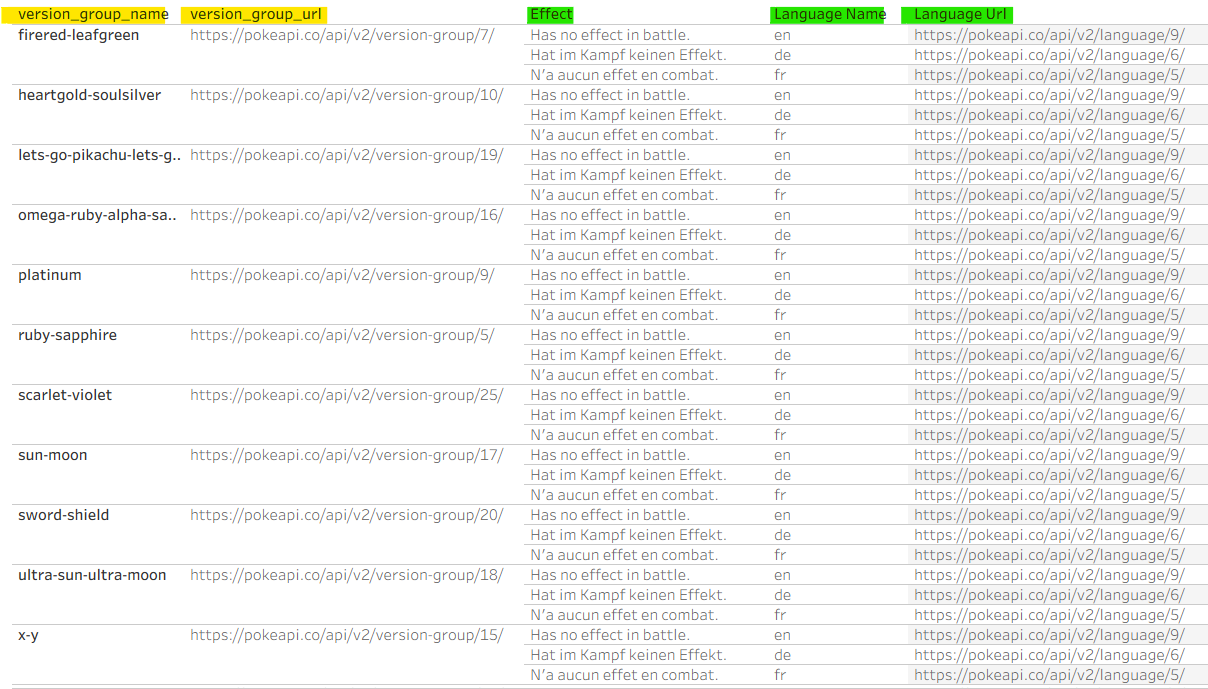Select the Language Name column header
This screenshot has width=1208, height=689.
pyautogui.click(x=830, y=14)
